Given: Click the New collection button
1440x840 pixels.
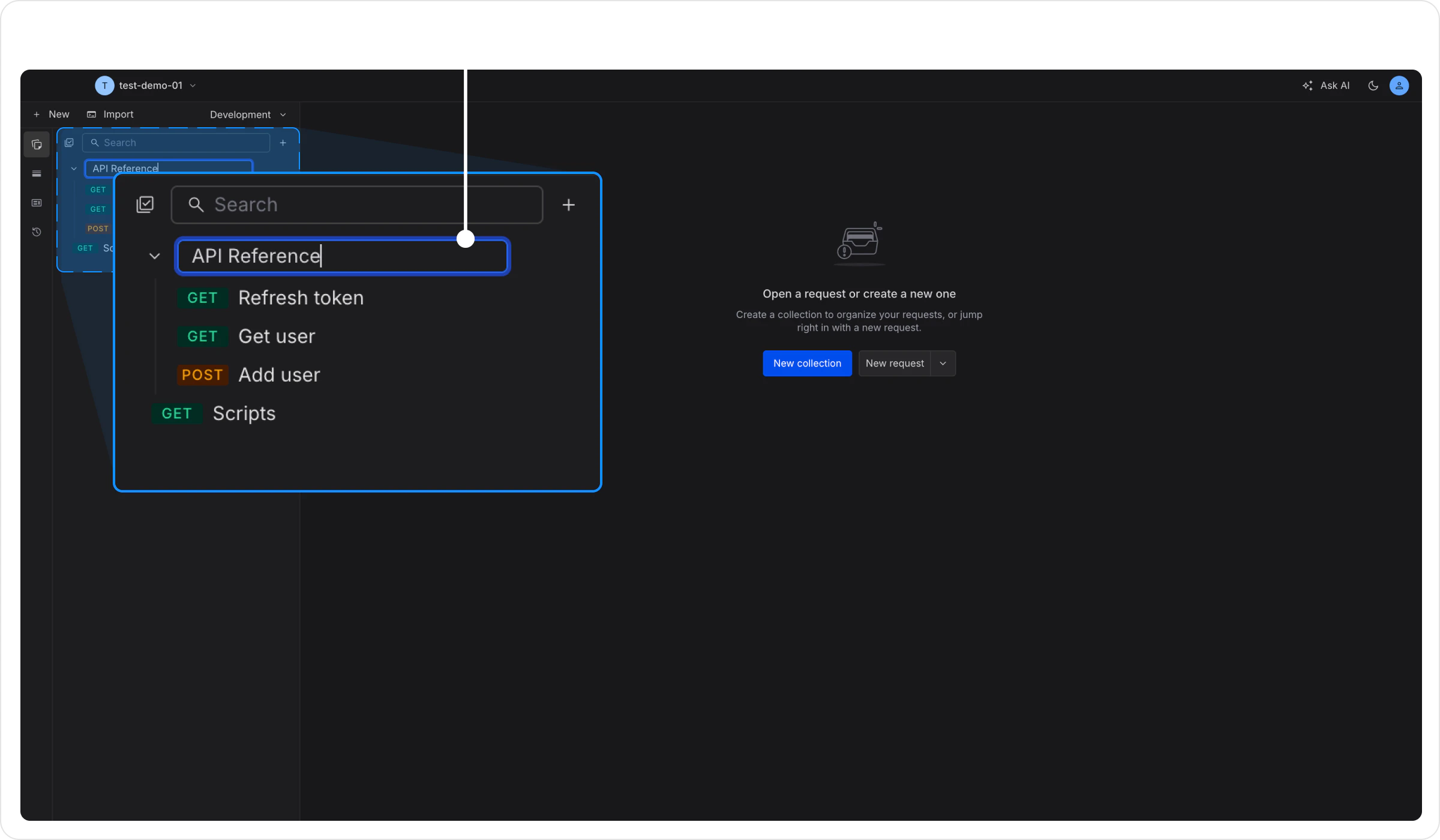Looking at the screenshot, I should [x=806, y=364].
